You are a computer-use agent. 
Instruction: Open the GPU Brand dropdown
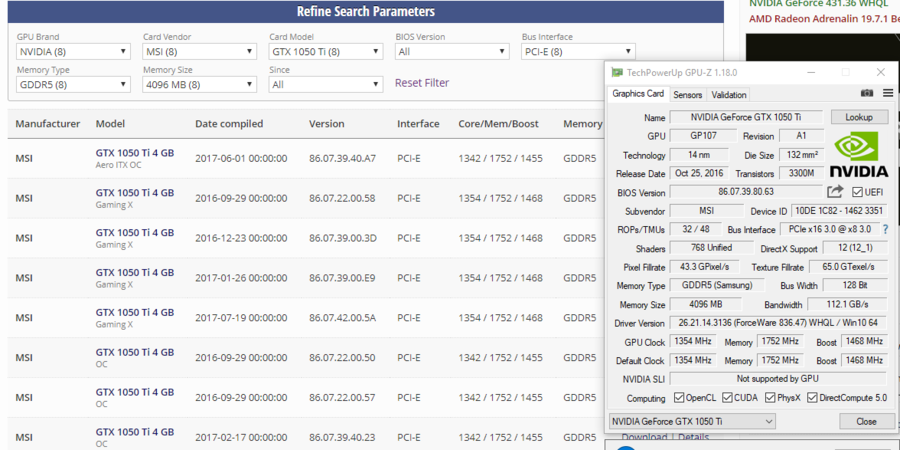(73, 52)
